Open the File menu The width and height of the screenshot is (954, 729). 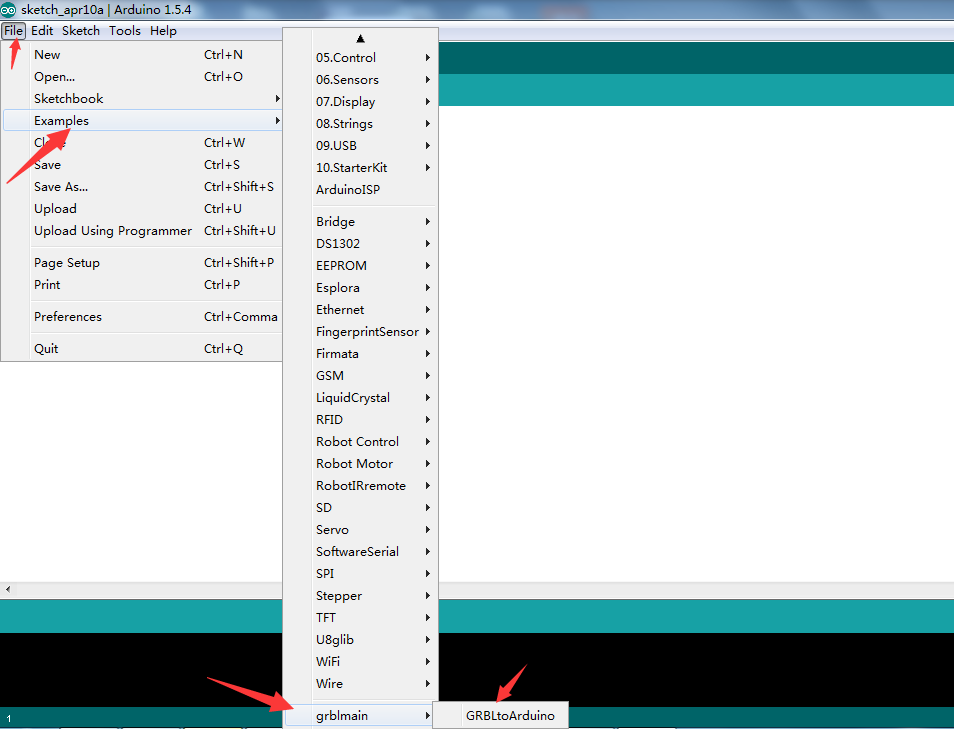[13, 30]
